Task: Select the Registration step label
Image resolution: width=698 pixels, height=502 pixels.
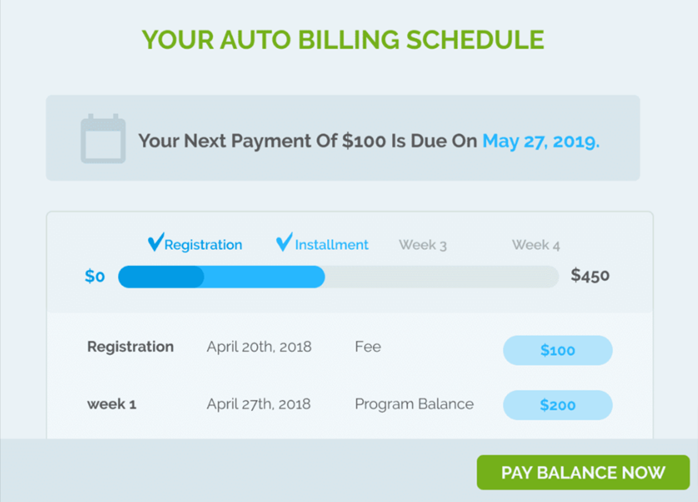Action: point(203,245)
